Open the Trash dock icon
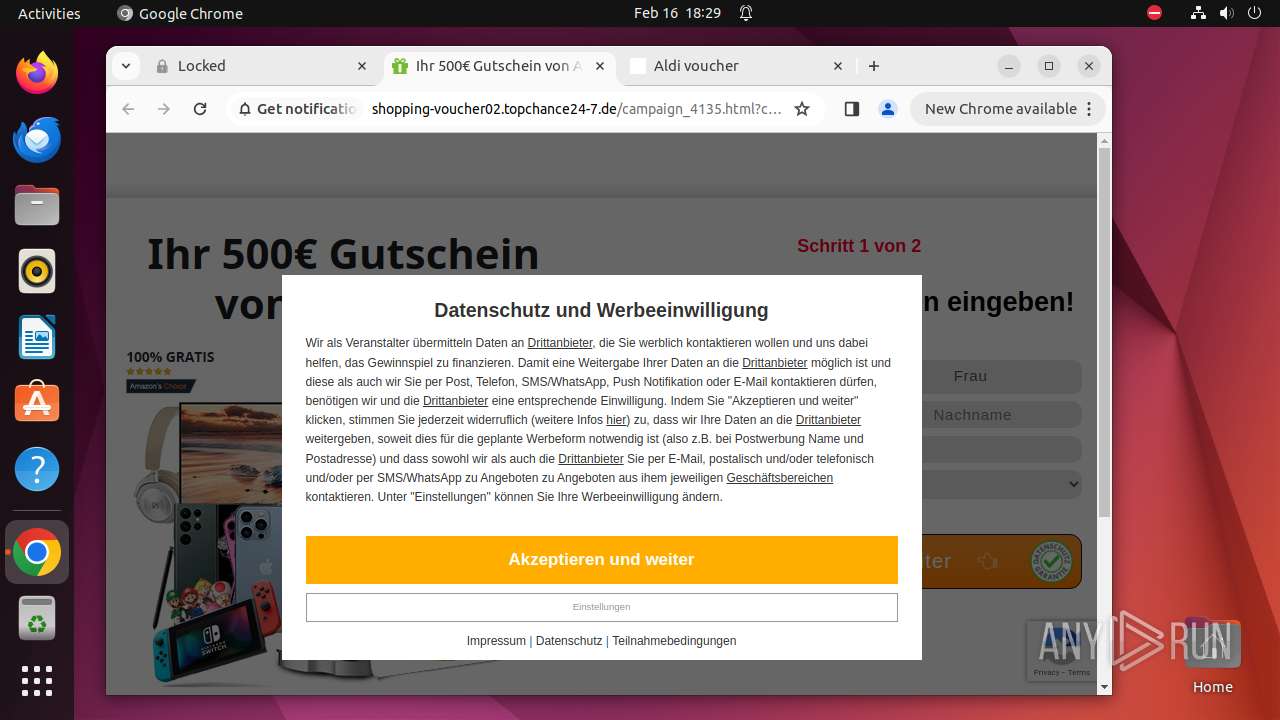1280x720 pixels. [x=37, y=618]
